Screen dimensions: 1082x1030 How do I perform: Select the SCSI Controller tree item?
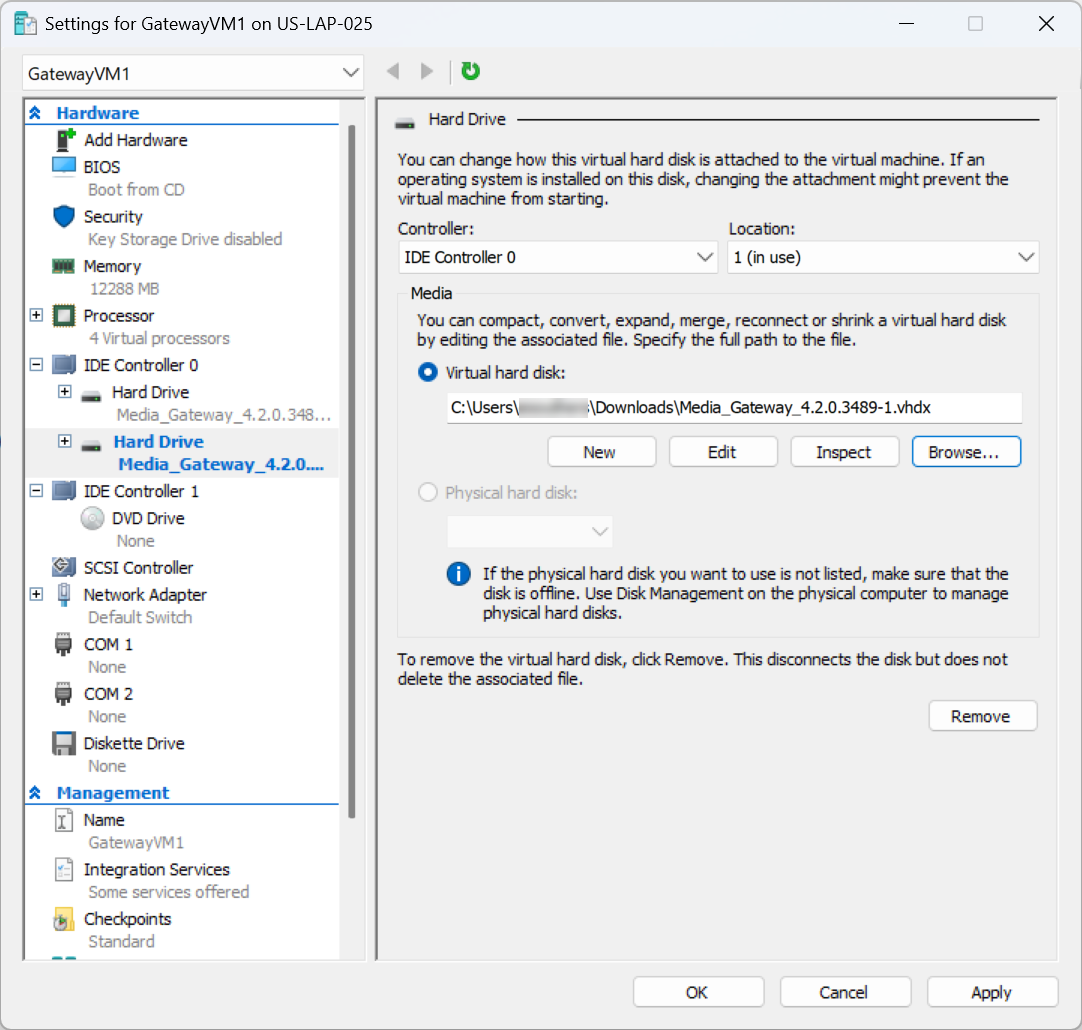(139, 568)
